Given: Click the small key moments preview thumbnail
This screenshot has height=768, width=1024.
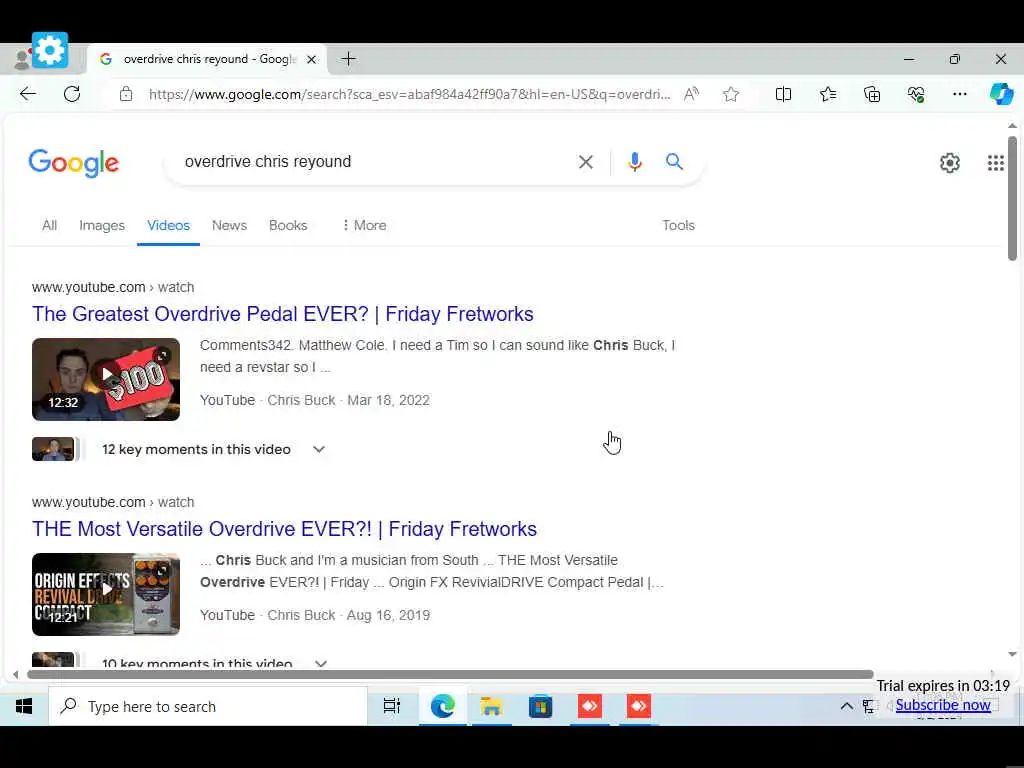Looking at the screenshot, I should tap(53, 449).
